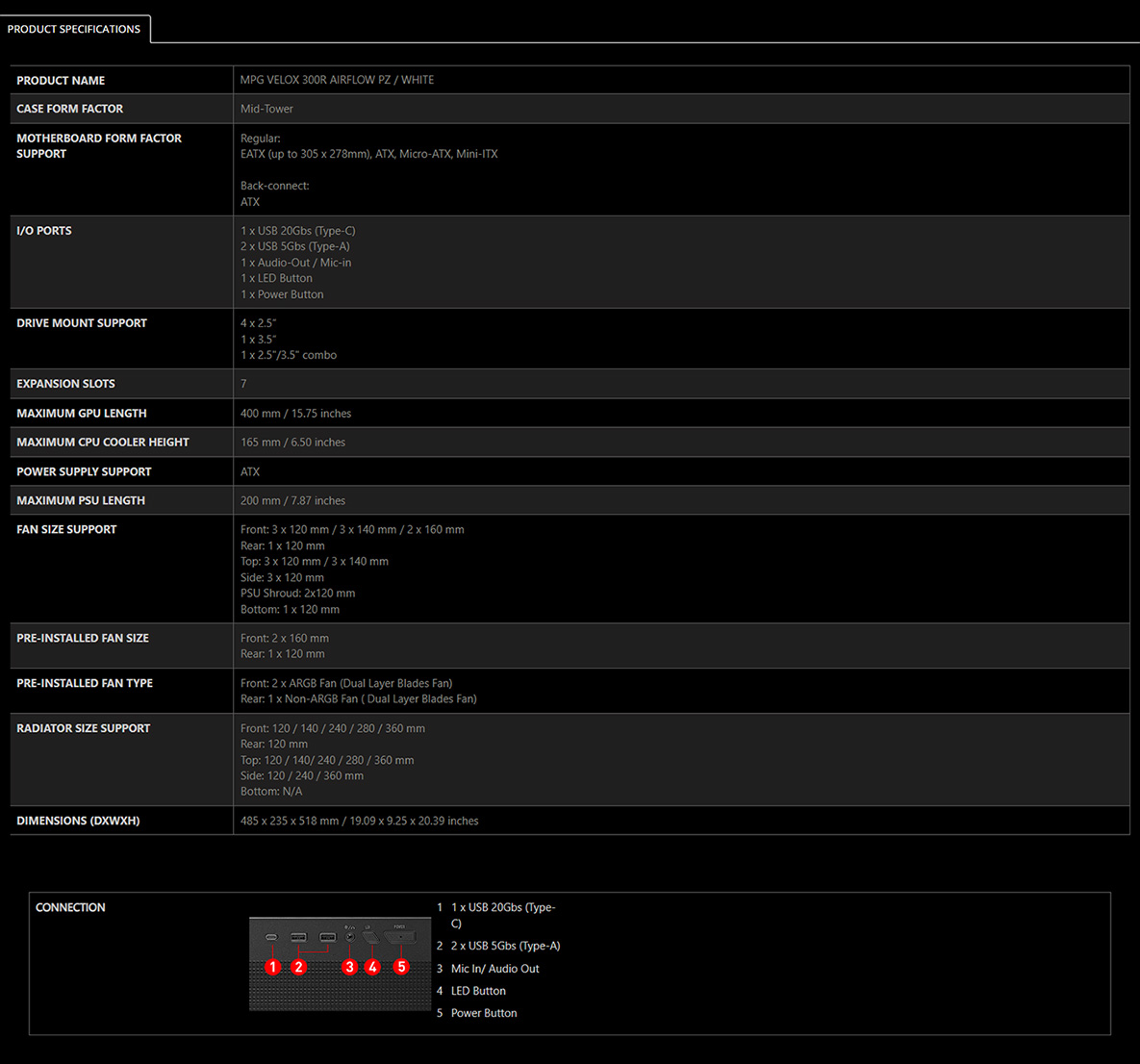Image resolution: width=1140 pixels, height=1064 pixels.
Task: Click the 'Mid-Tower' case form factor value
Action: (266, 109)
